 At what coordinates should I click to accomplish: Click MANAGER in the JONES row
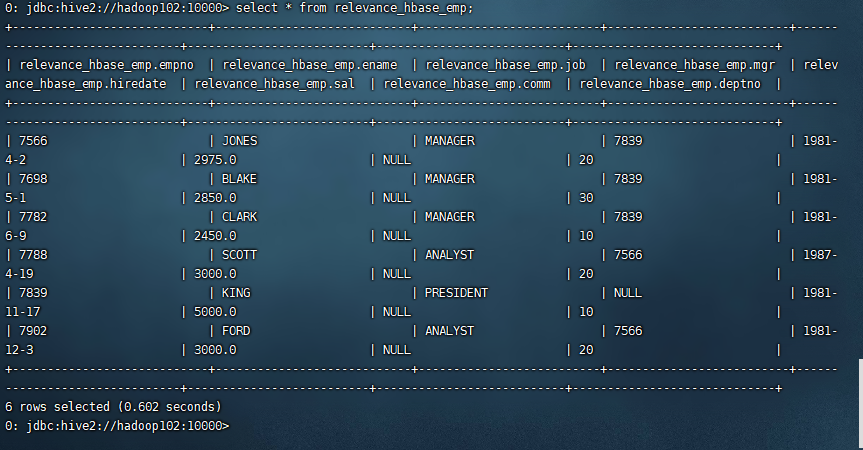tap(450, 141)
